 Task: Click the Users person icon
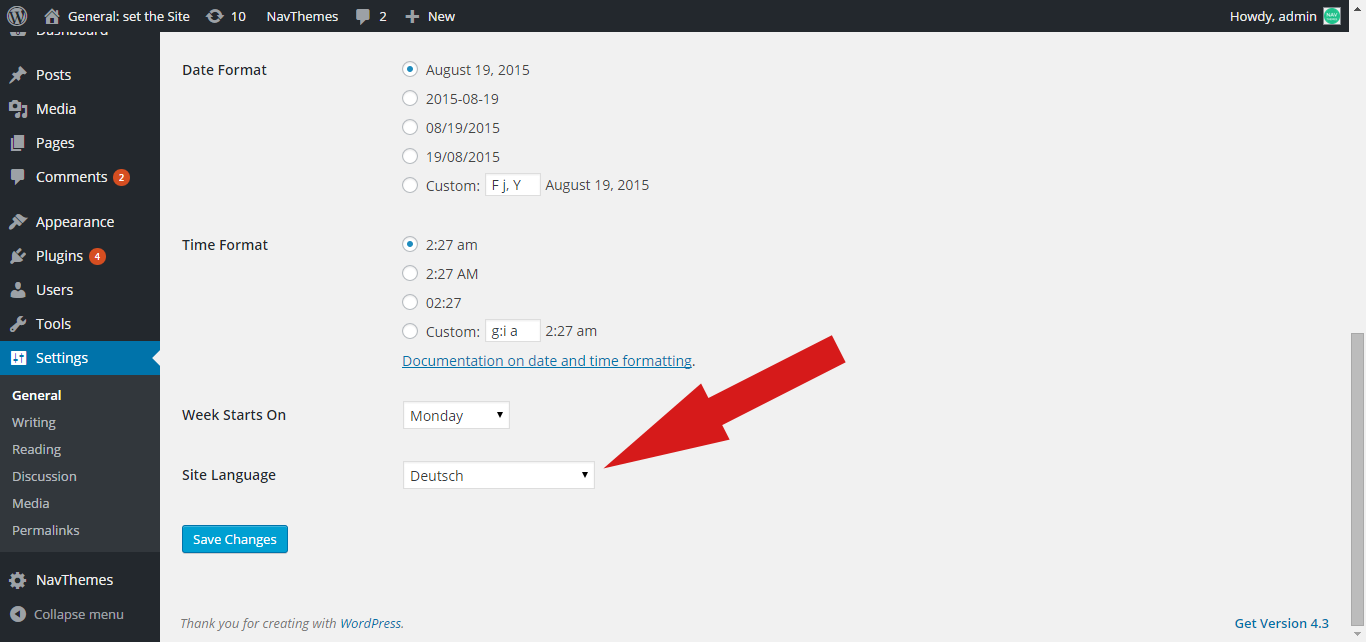[x=17, y=290]
